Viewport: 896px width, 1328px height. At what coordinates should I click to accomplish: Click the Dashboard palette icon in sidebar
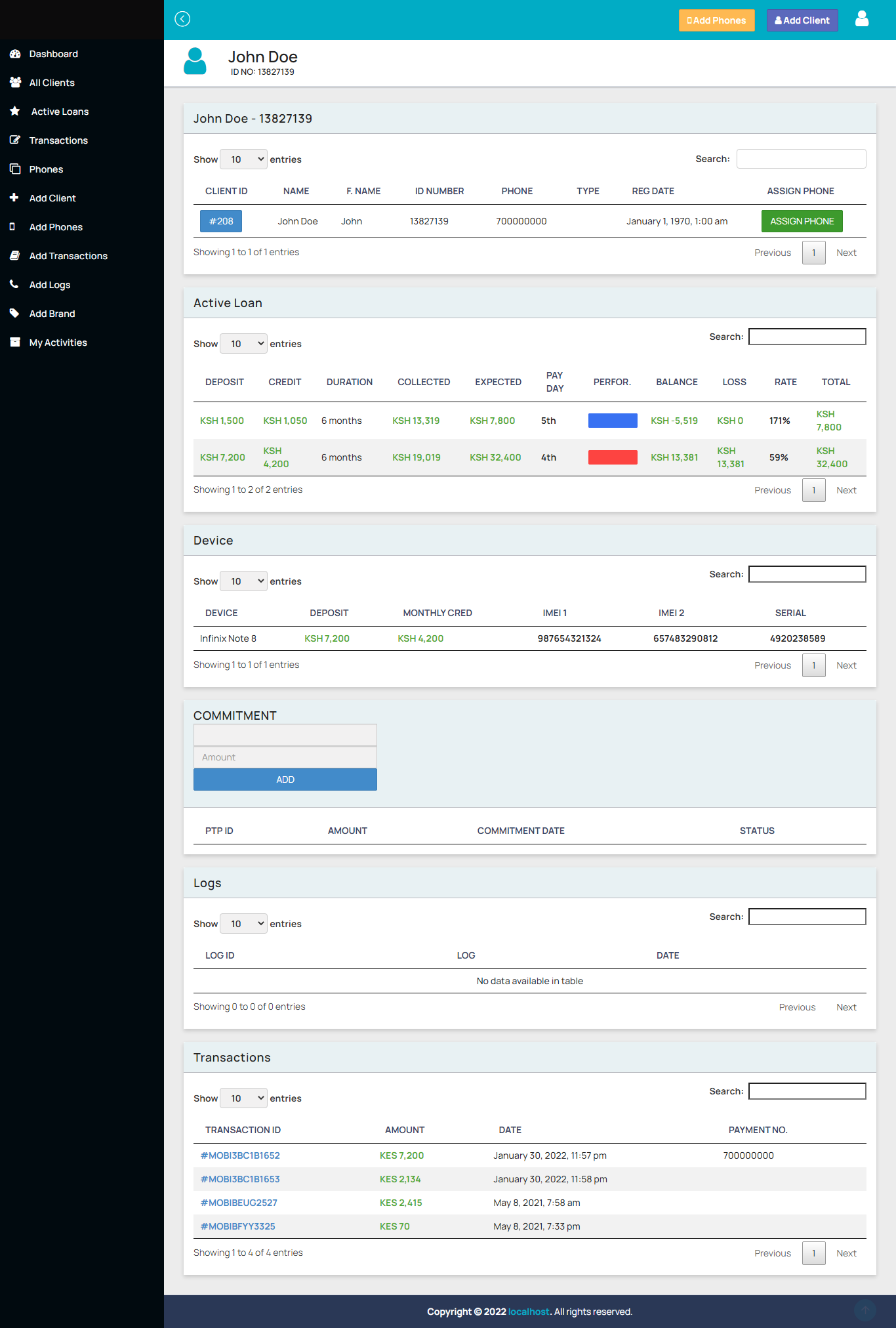tap(15, 54)
